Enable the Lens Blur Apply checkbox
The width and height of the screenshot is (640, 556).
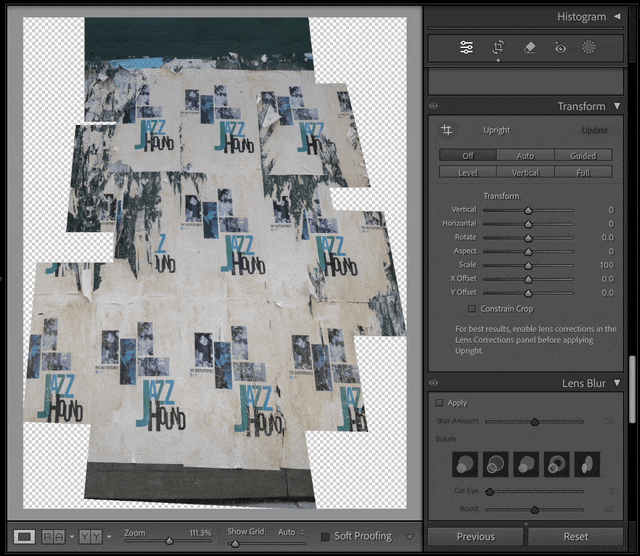[x=439, y=403]
